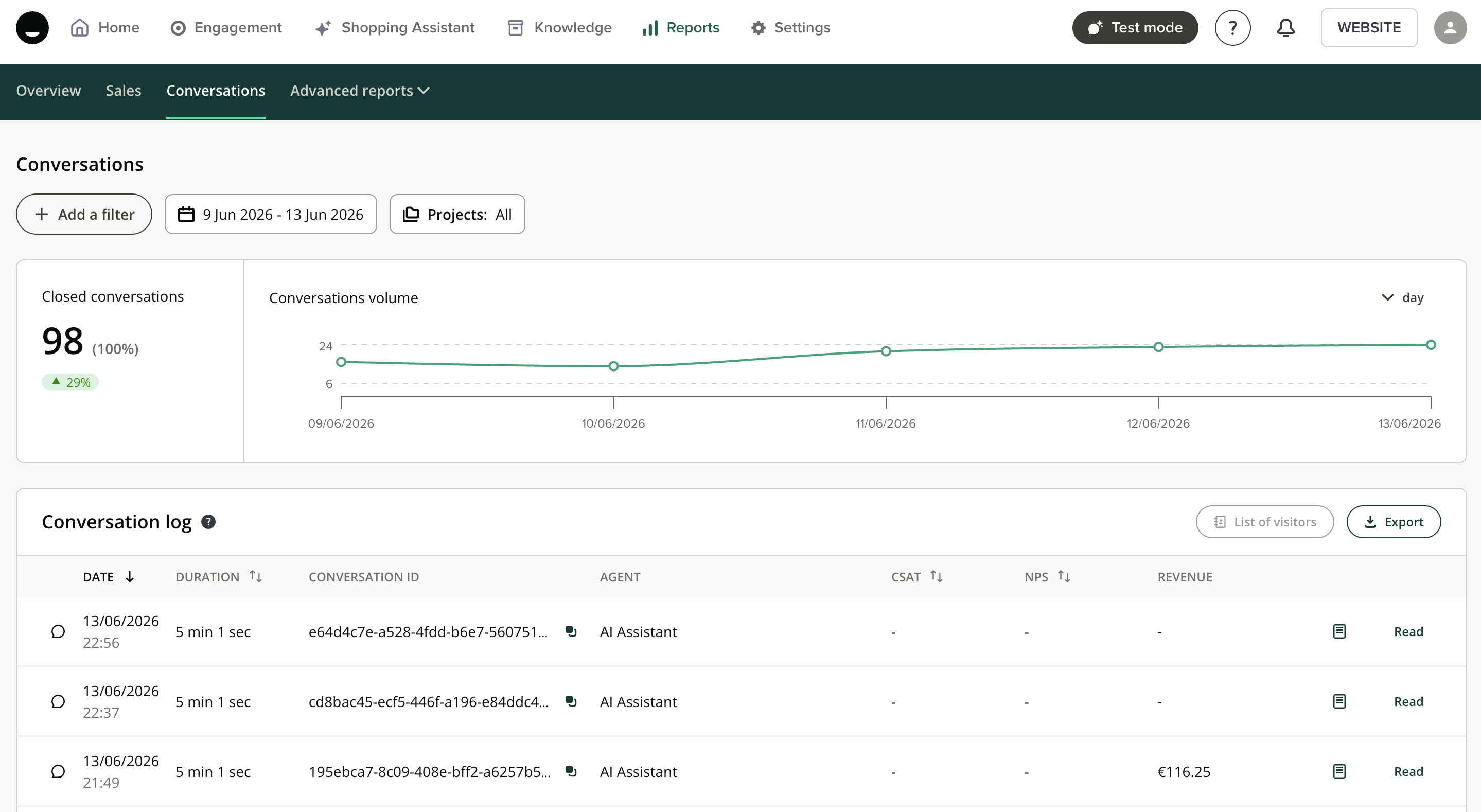Click the WEBSITE button

coord(1369,28)
